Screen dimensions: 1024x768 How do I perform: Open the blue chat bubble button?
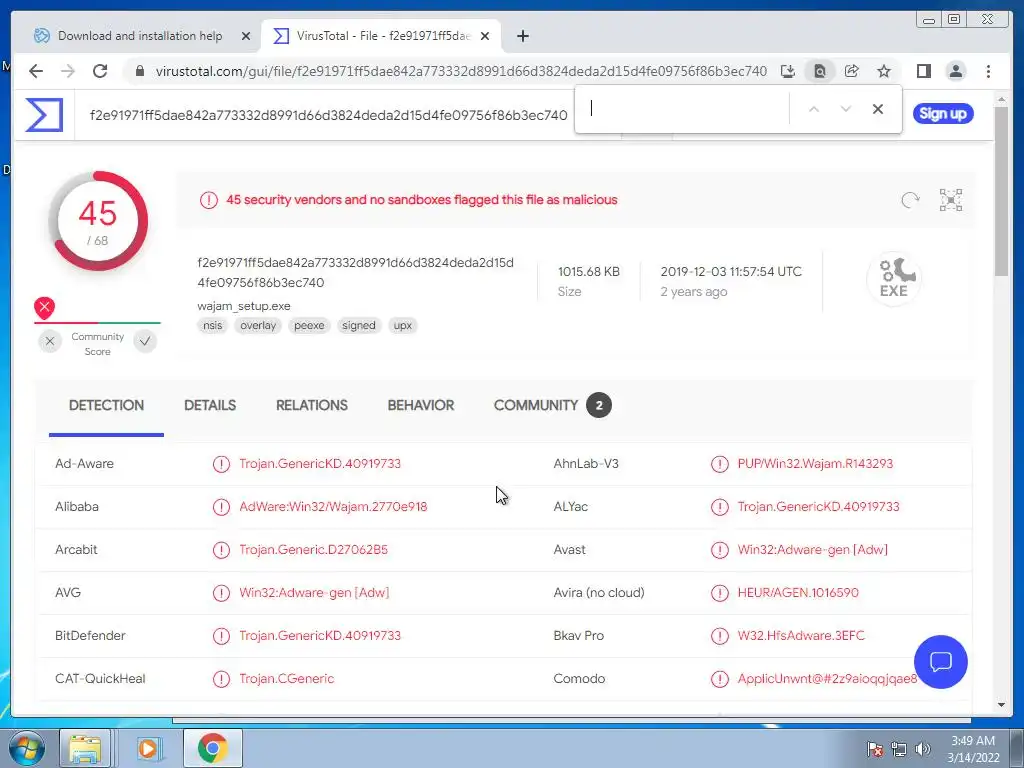click(x=940, y=662)
